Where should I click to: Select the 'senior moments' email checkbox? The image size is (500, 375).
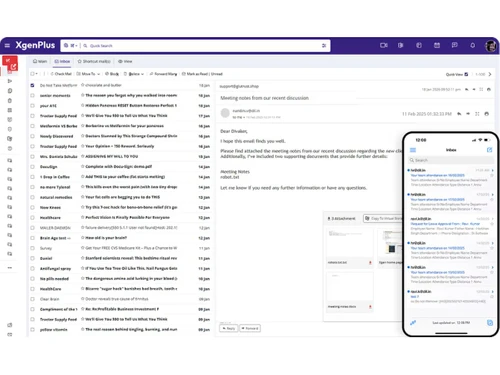point(32,96)
